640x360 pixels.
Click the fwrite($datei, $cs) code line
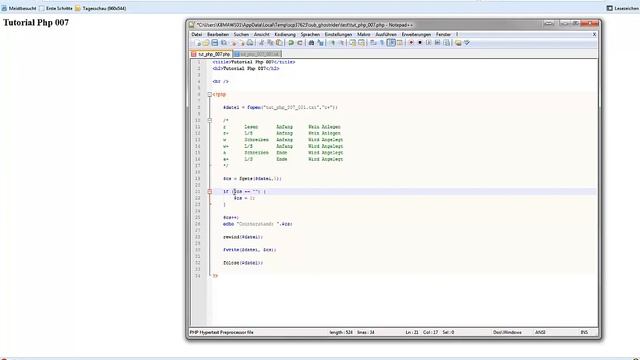[x=249, y=250]
